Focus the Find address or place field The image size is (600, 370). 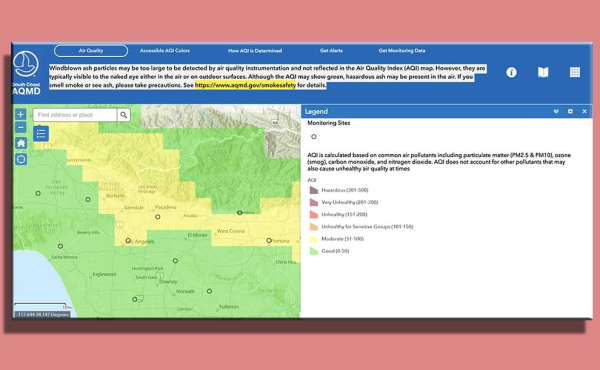pos(75,115)
